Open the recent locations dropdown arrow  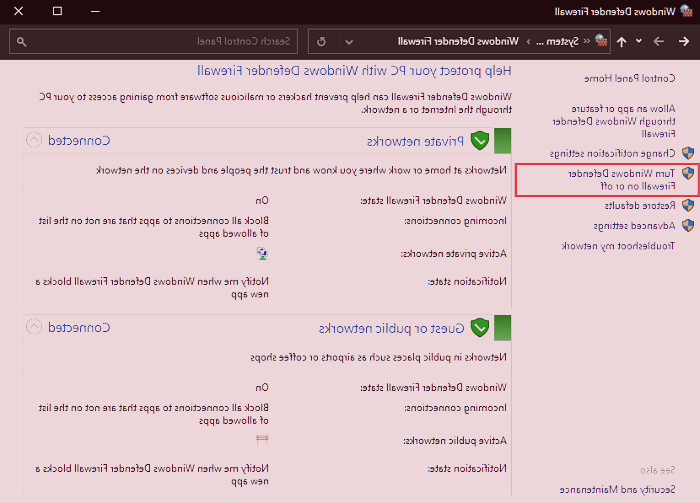[x=639, y=42]
